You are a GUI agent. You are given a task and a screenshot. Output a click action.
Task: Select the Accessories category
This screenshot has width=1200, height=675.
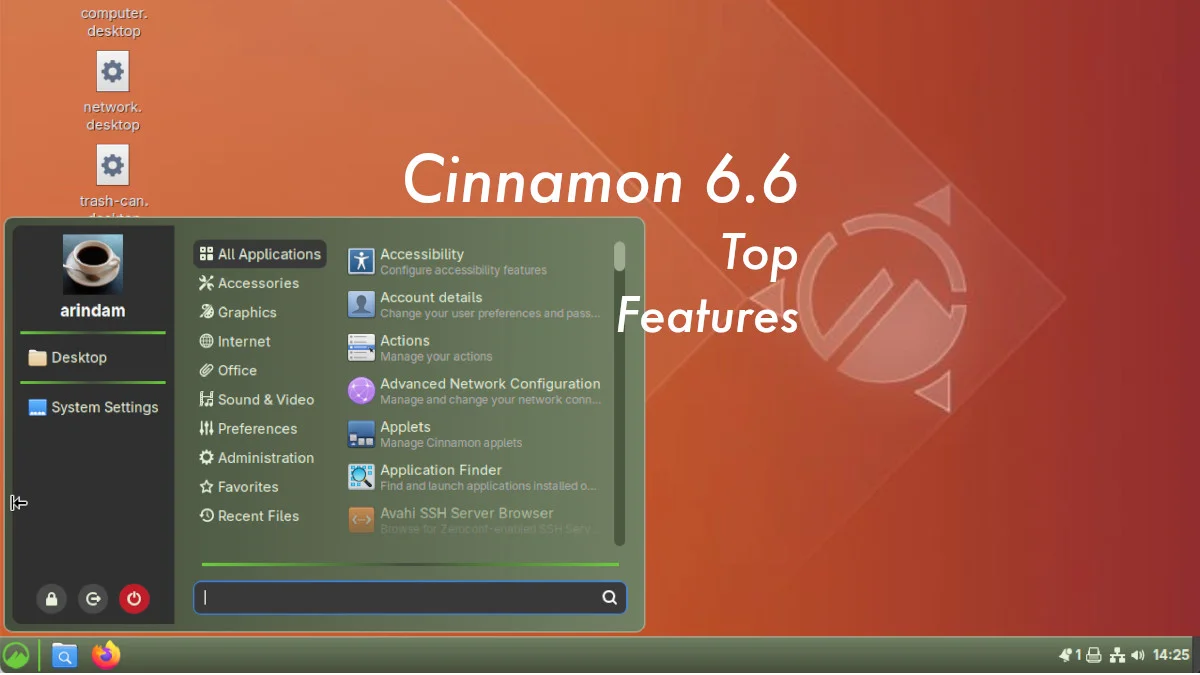coord(257,283)
